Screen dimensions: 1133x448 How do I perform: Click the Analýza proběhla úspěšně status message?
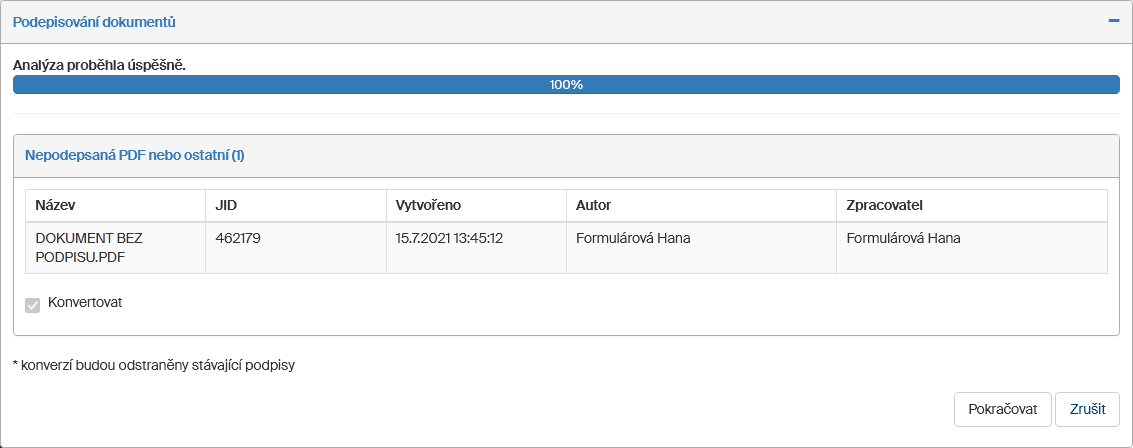(x=100, y=65)
